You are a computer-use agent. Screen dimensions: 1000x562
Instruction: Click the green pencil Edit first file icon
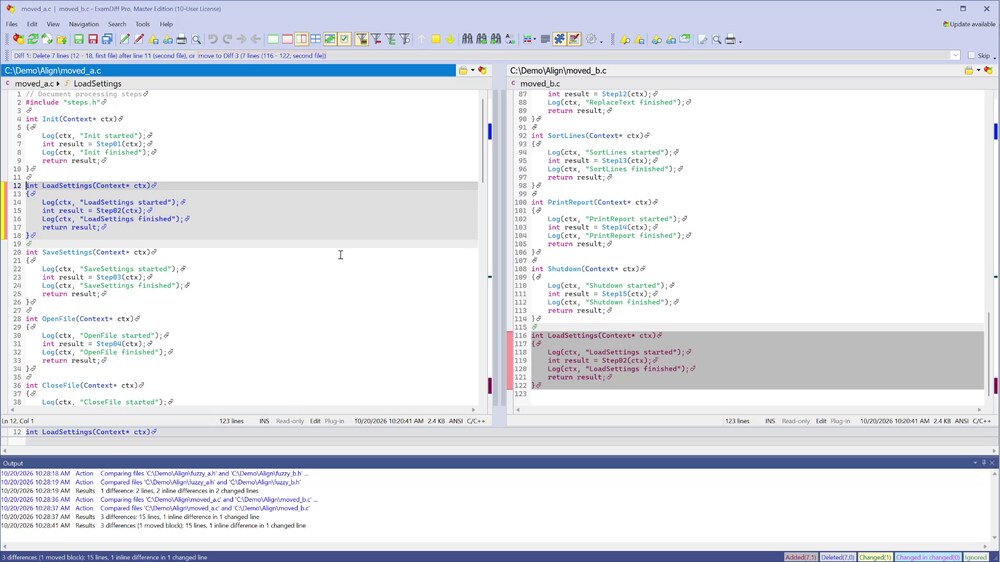[x=124, y=40]
